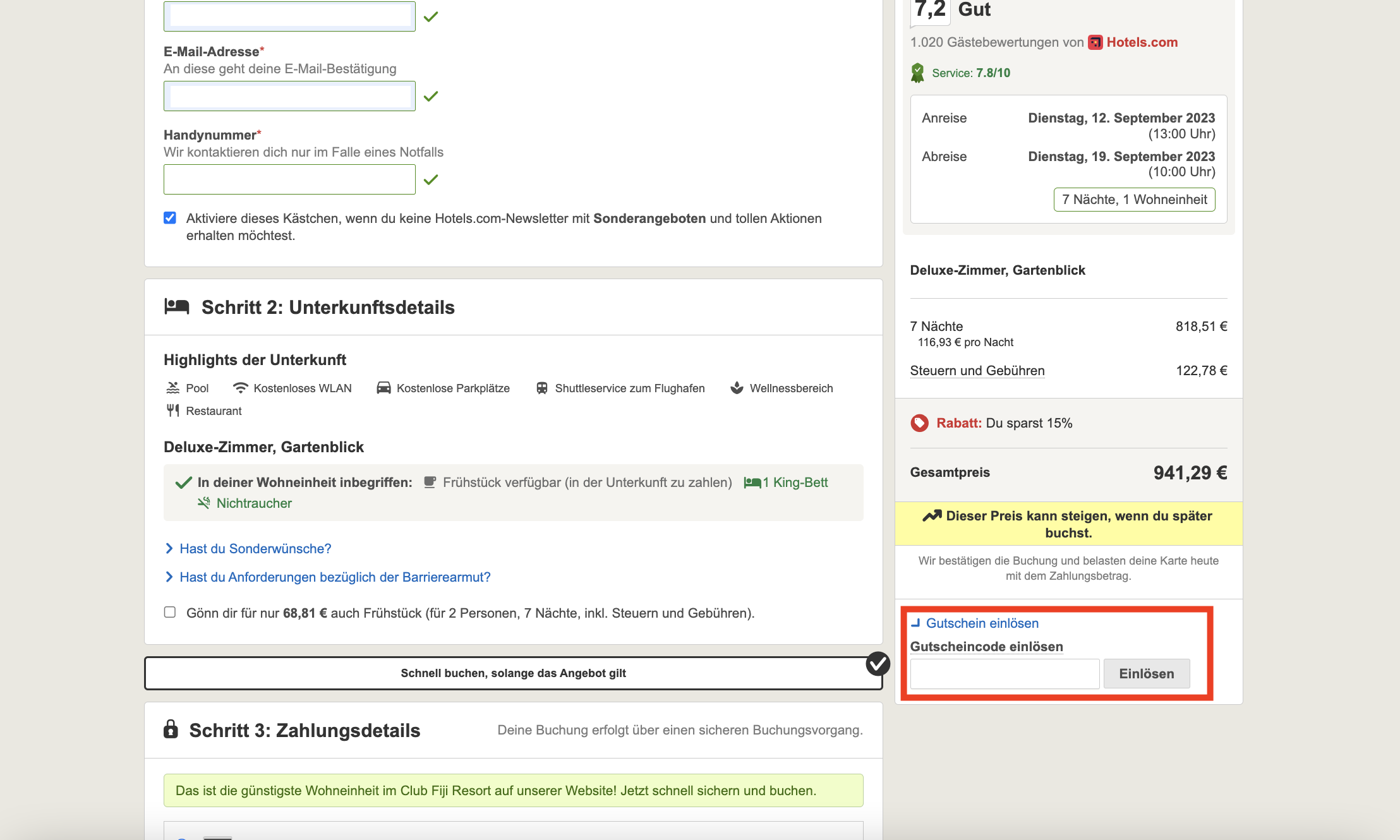
Task: Click the King-Bett bed icon
Action: 752,483
